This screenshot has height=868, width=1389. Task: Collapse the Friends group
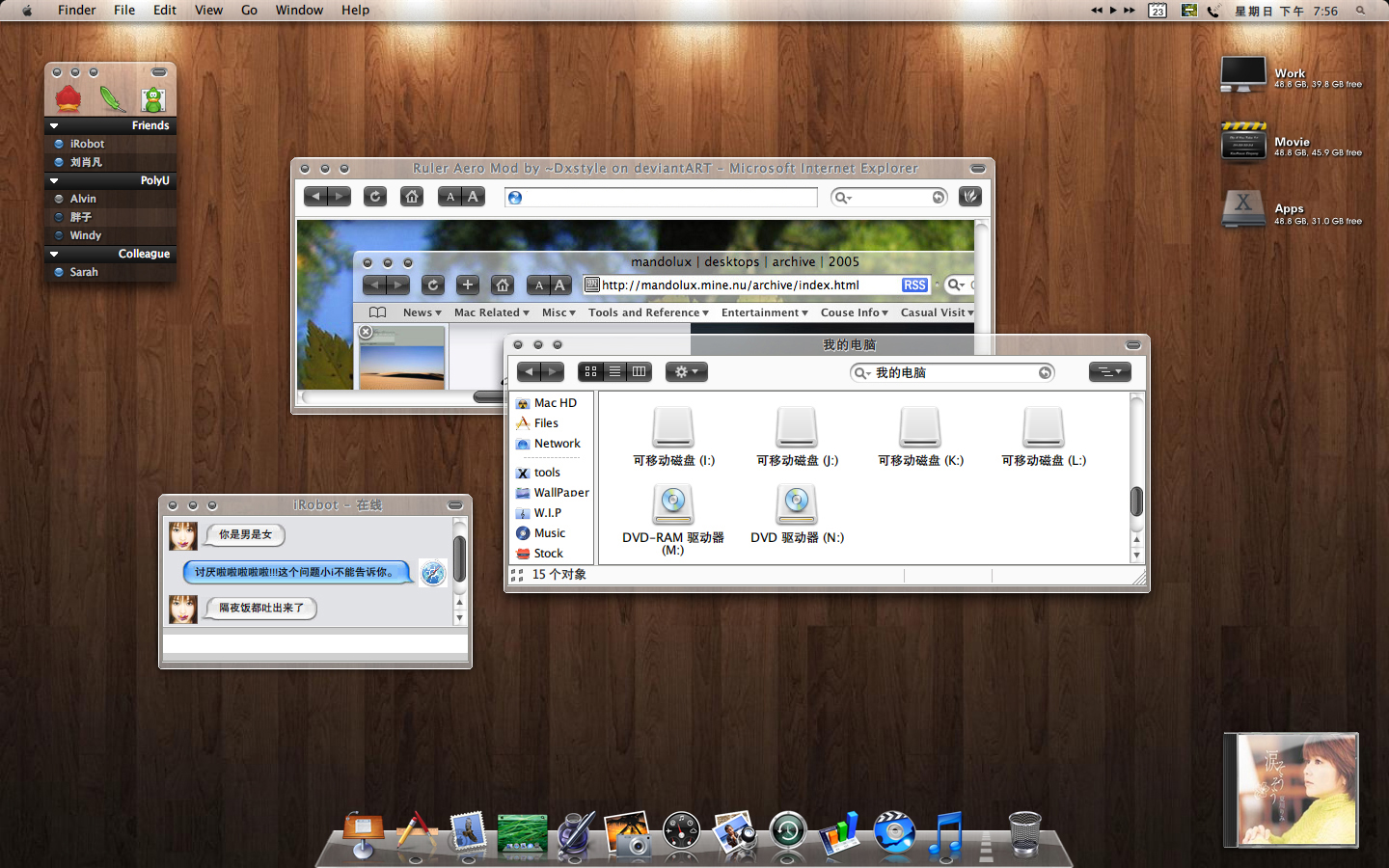(54, 125)
